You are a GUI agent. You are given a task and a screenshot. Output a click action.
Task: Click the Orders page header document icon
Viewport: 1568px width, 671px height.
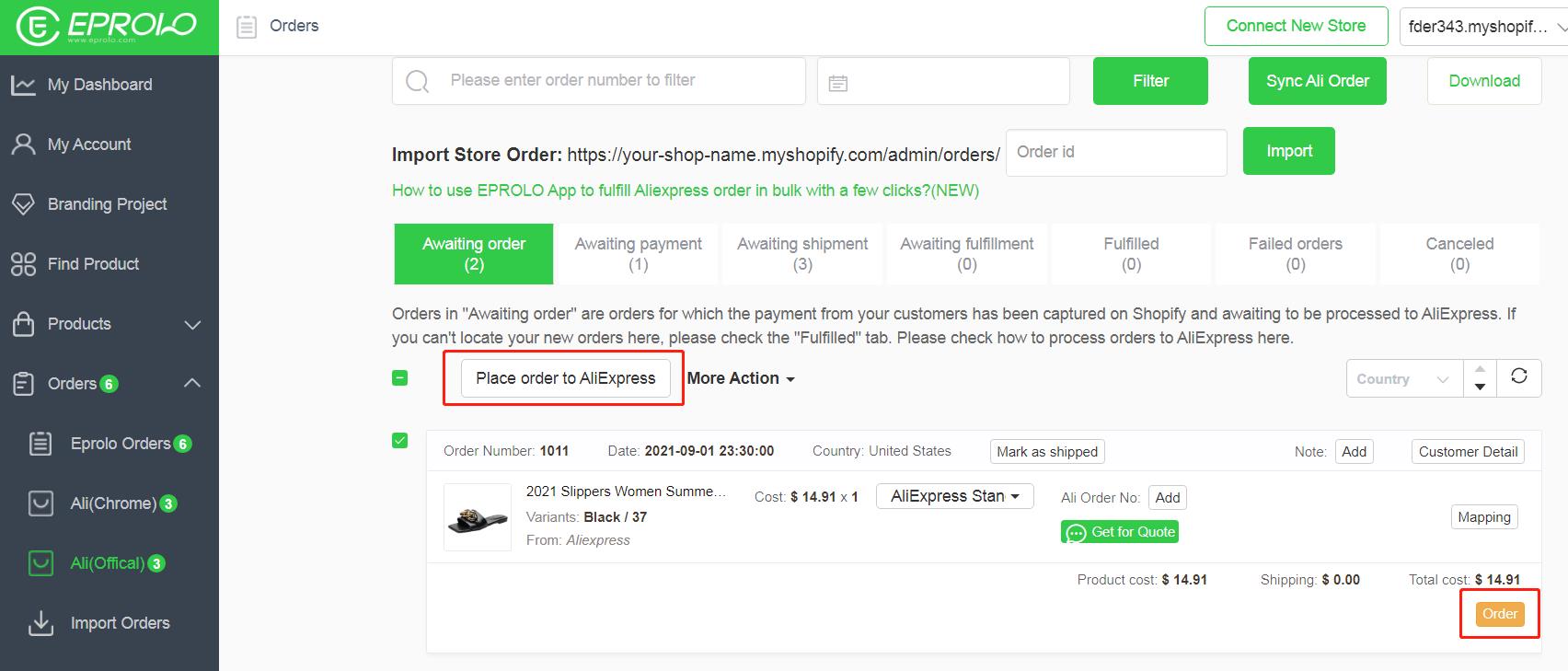coord(246,27)
